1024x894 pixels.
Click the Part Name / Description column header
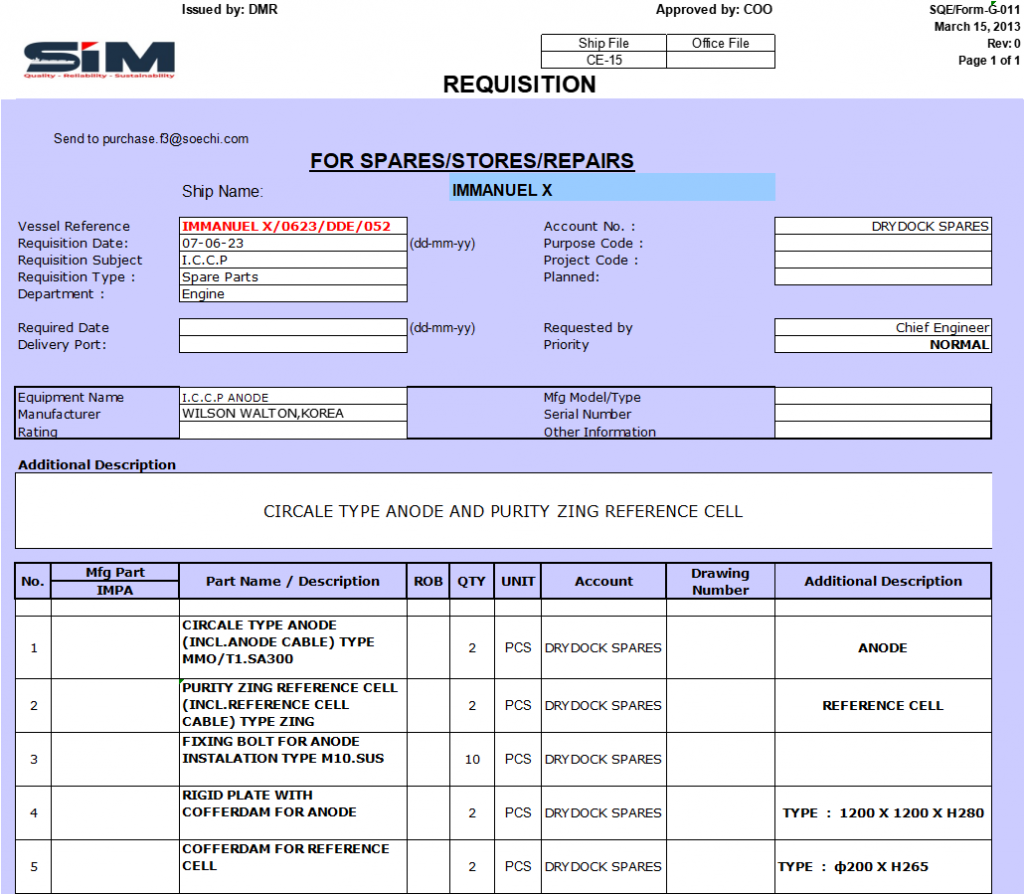(x=293, y=581)
